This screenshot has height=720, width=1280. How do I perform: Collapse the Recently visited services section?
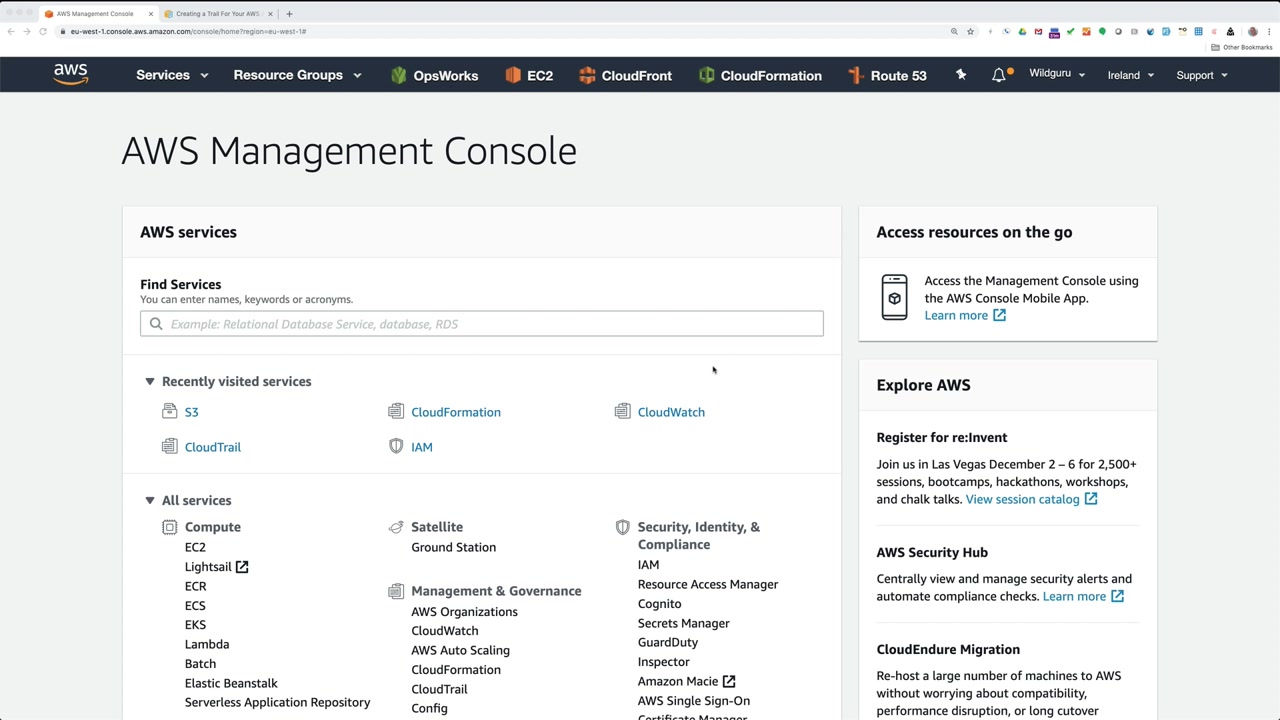150,381
